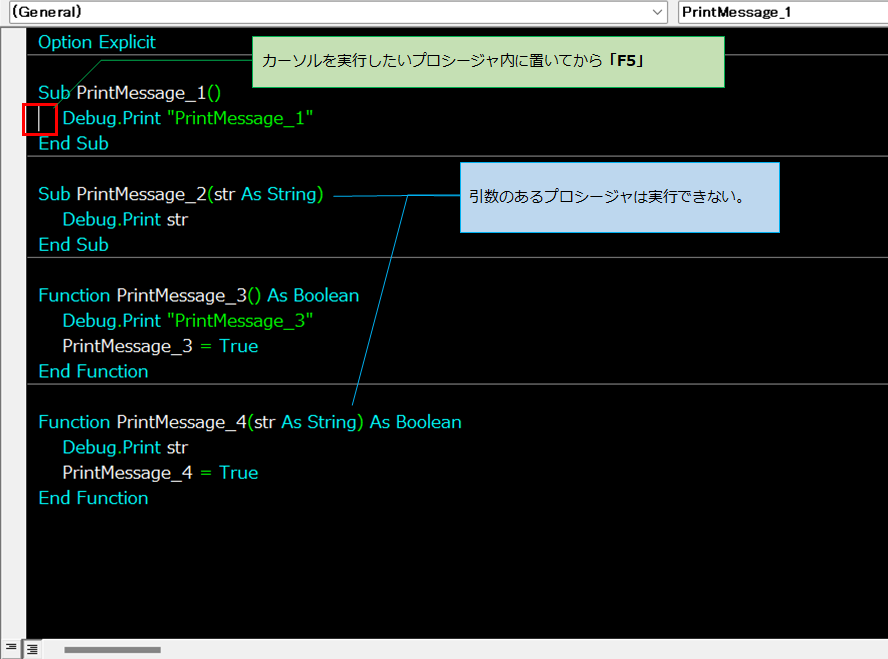The width and height of the screenshot is (888, 659).
Task: Click the Debug.Print "PrintMessage_3" statement
Action: 187,321
